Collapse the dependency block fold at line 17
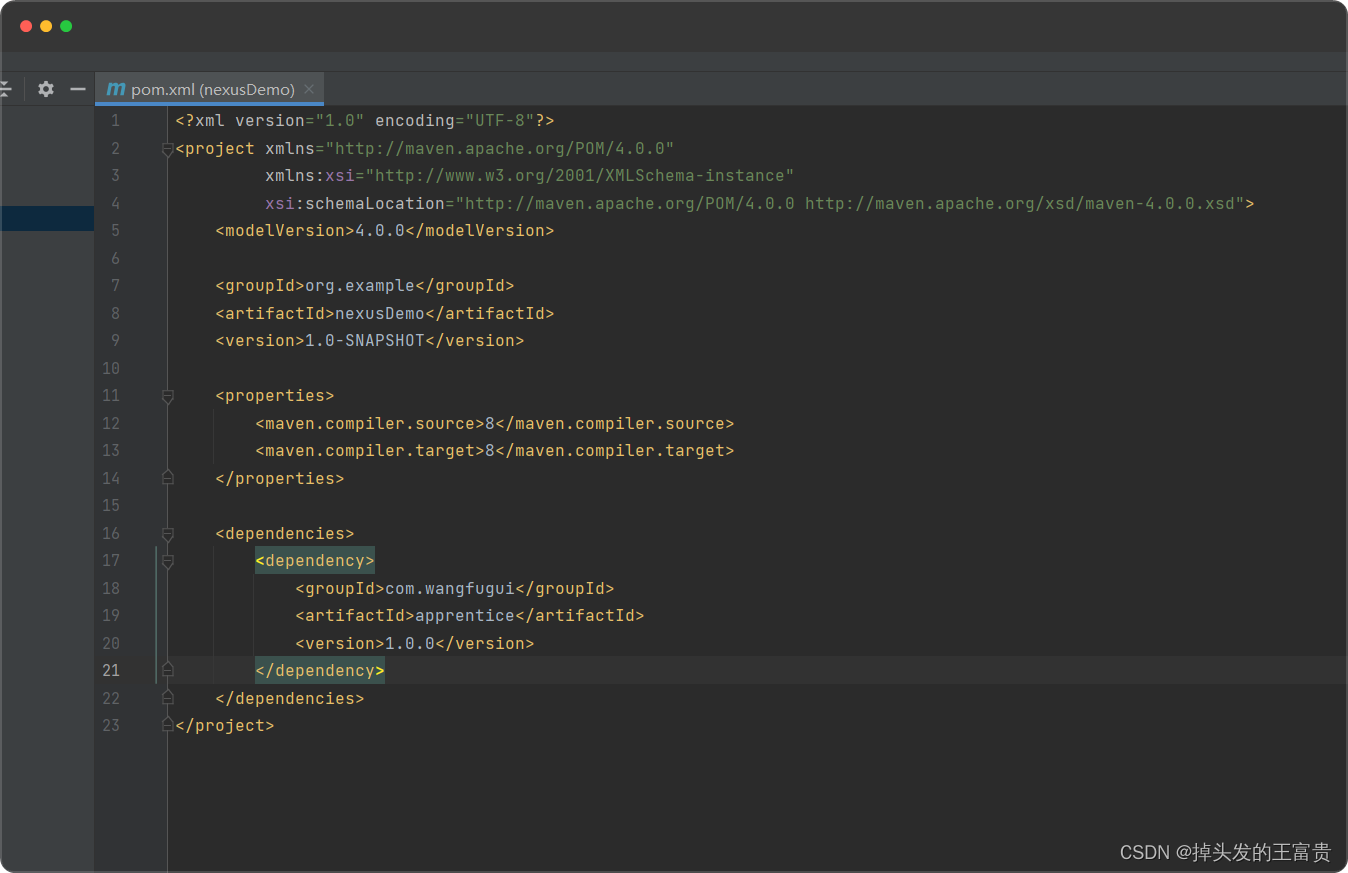 point(168,562)
